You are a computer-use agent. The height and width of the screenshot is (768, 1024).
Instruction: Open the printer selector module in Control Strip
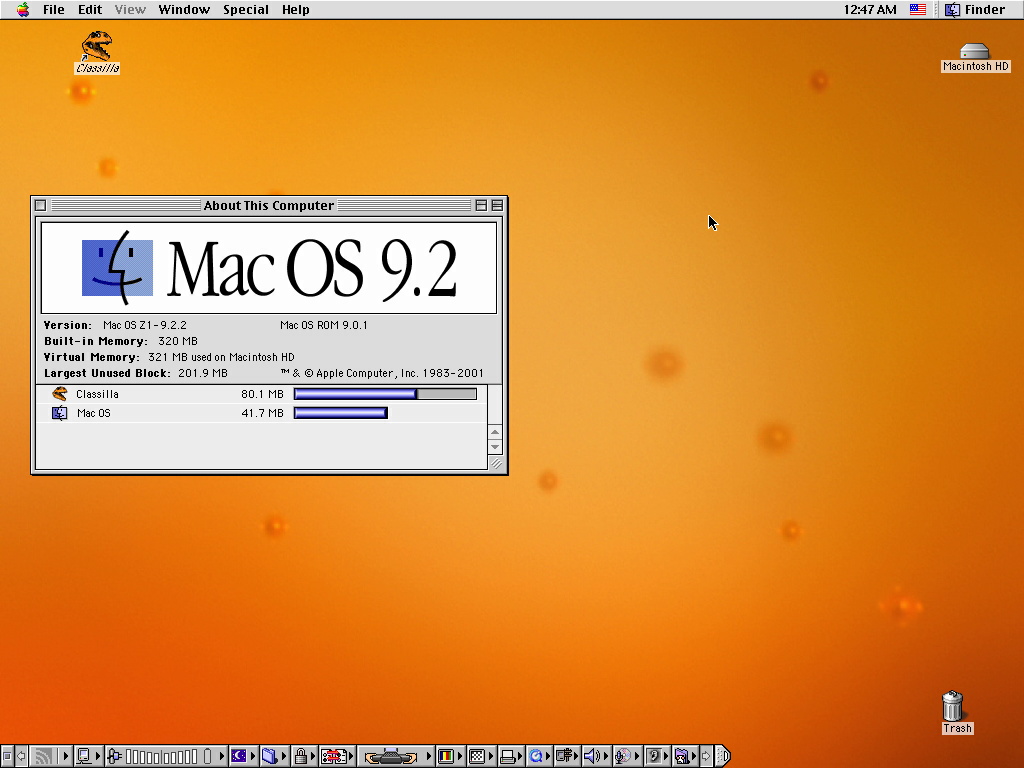[x=508, y=756]
